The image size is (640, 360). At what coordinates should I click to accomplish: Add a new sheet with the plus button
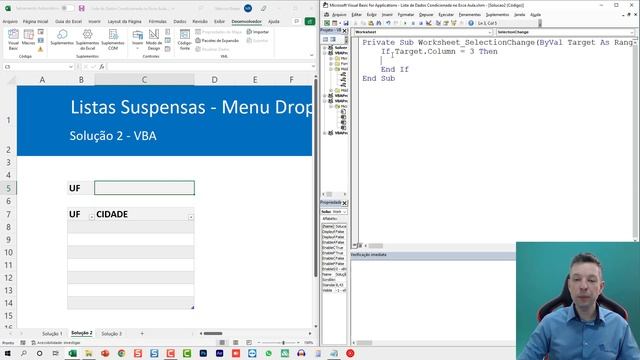tap(142, 333)
